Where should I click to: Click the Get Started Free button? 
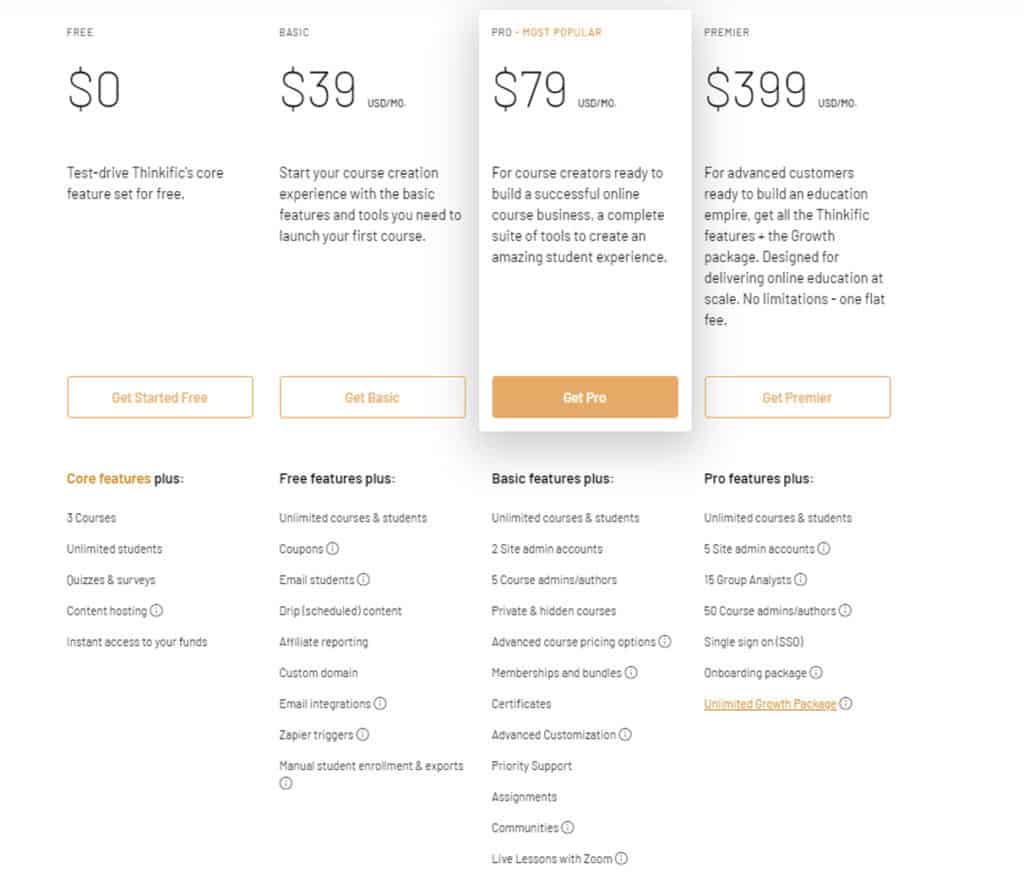[x=160, y=397]
